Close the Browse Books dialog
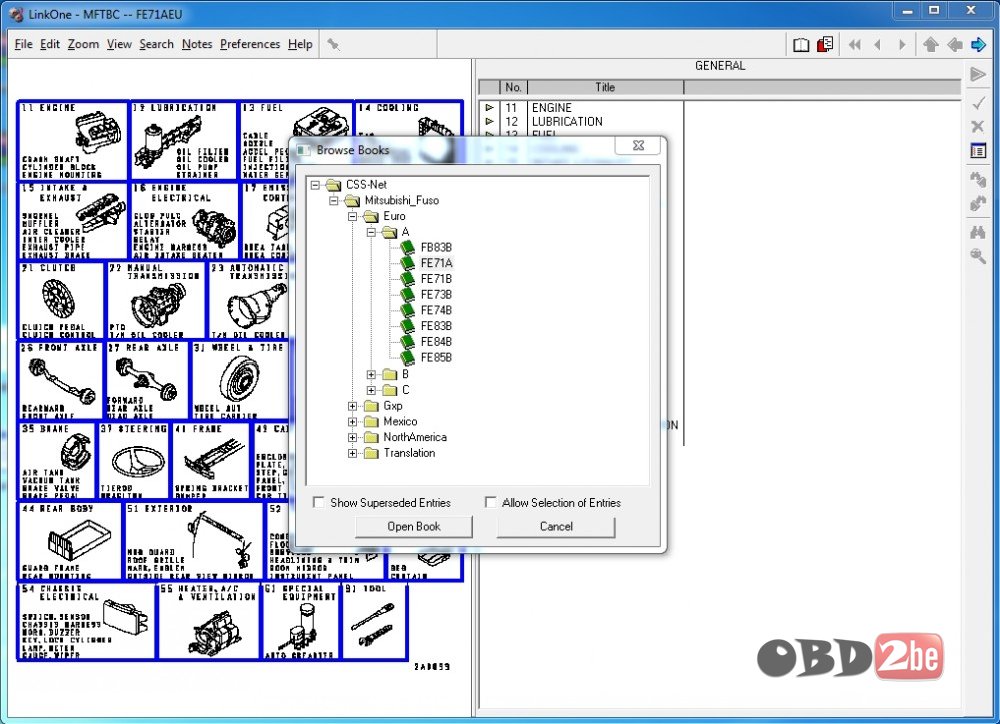Image resolution: width=1000 pixels, height=724 pixels. pos(638,145)
